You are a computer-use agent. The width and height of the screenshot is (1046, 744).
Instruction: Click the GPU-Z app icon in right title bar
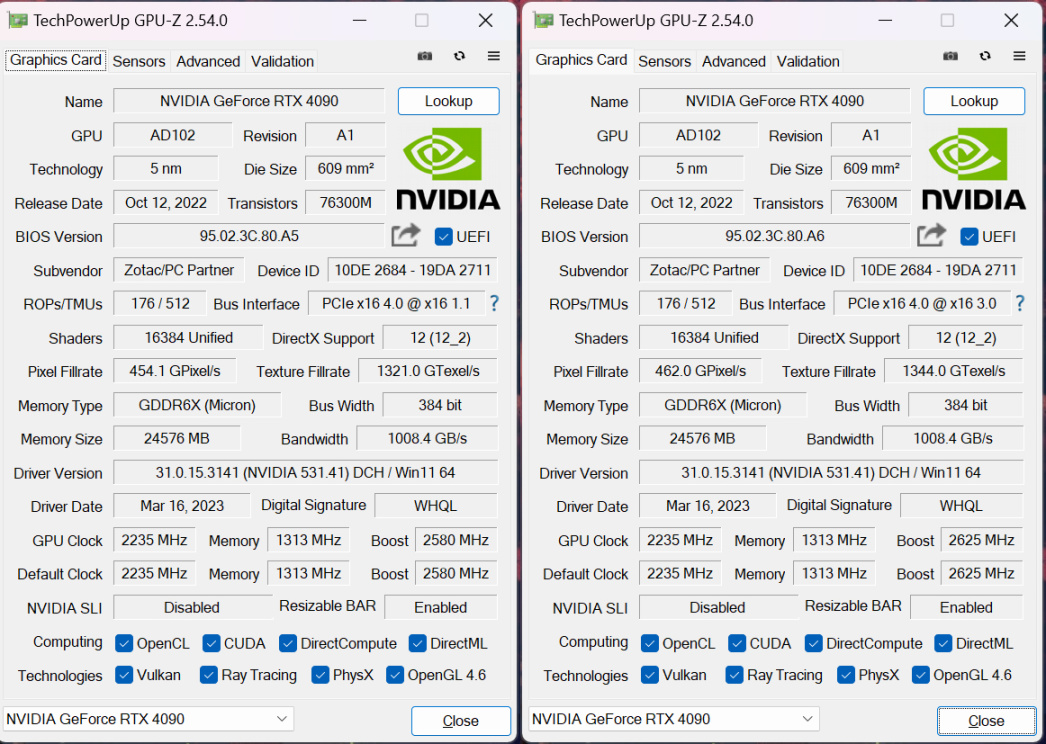(x=543, y=20)
